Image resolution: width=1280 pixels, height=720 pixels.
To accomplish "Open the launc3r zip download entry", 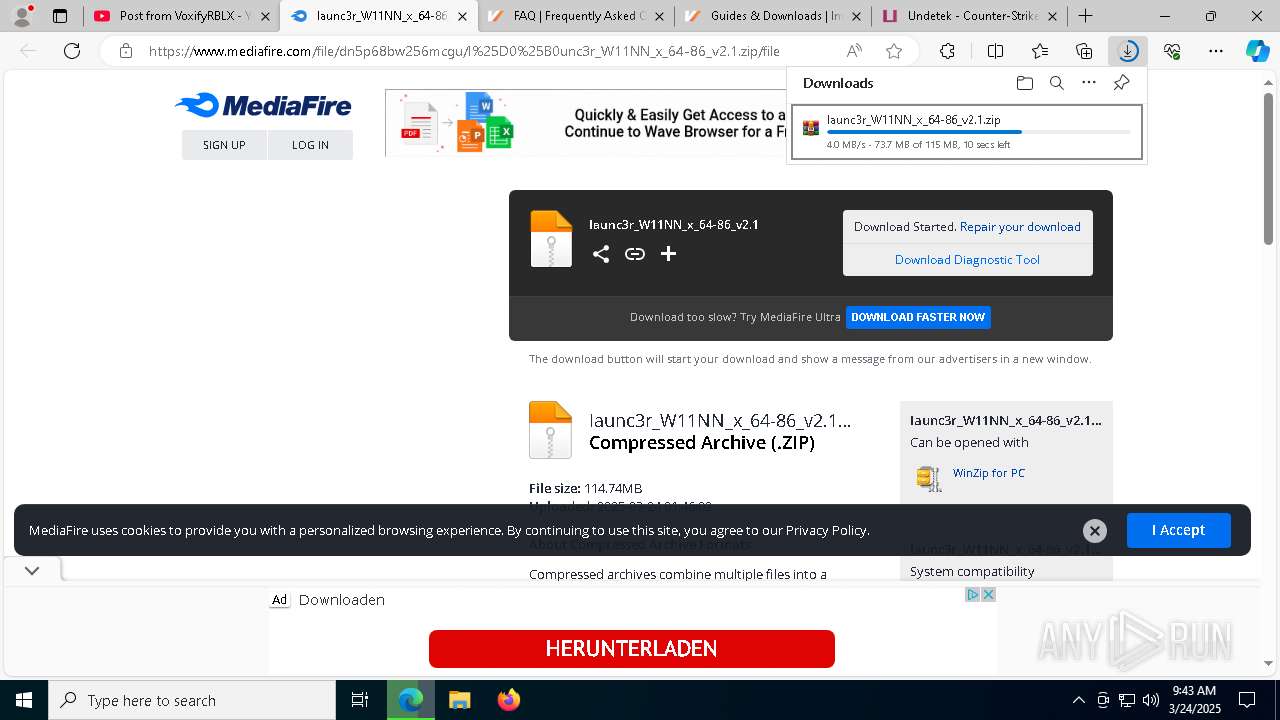I will pos(966,132).
